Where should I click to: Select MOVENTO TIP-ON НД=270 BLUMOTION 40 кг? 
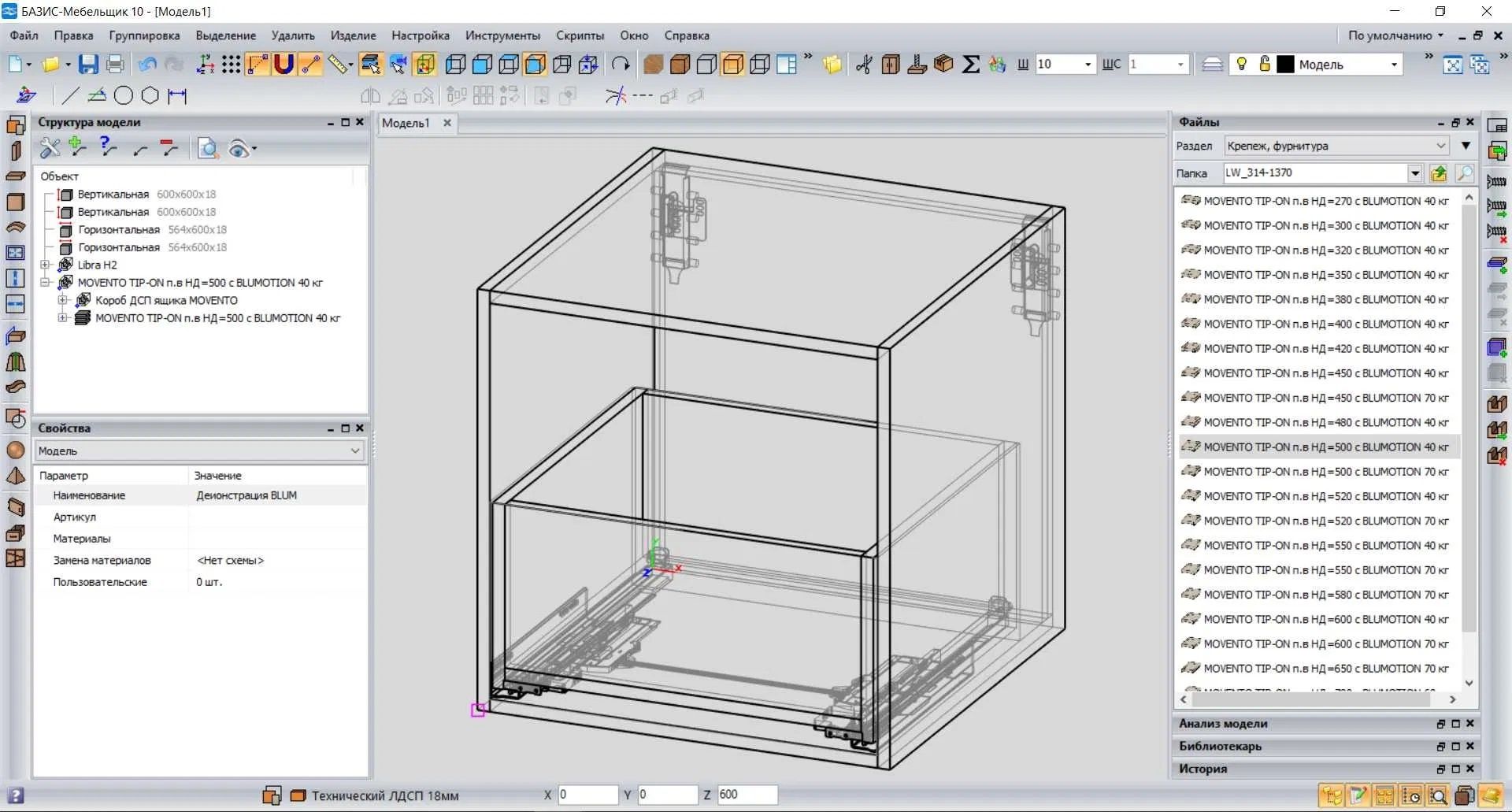pyautogui.click(x=1315, y=201)
